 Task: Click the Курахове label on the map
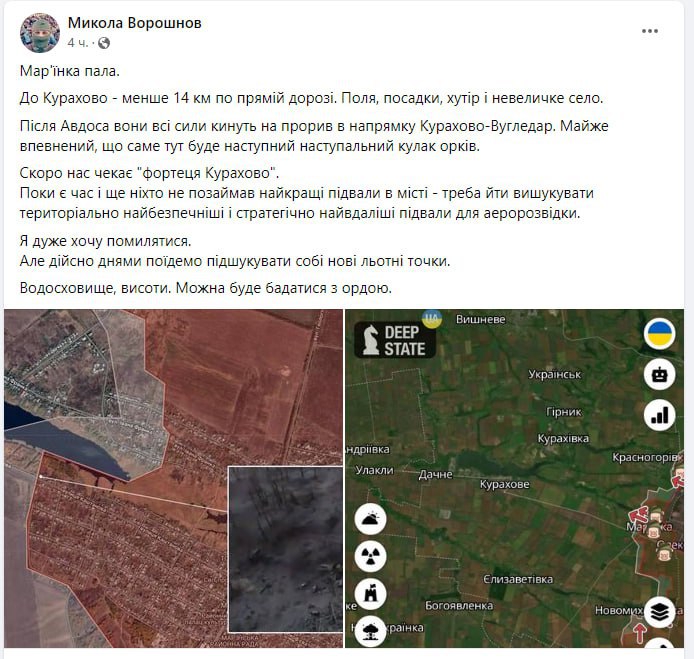click(505, 484)
